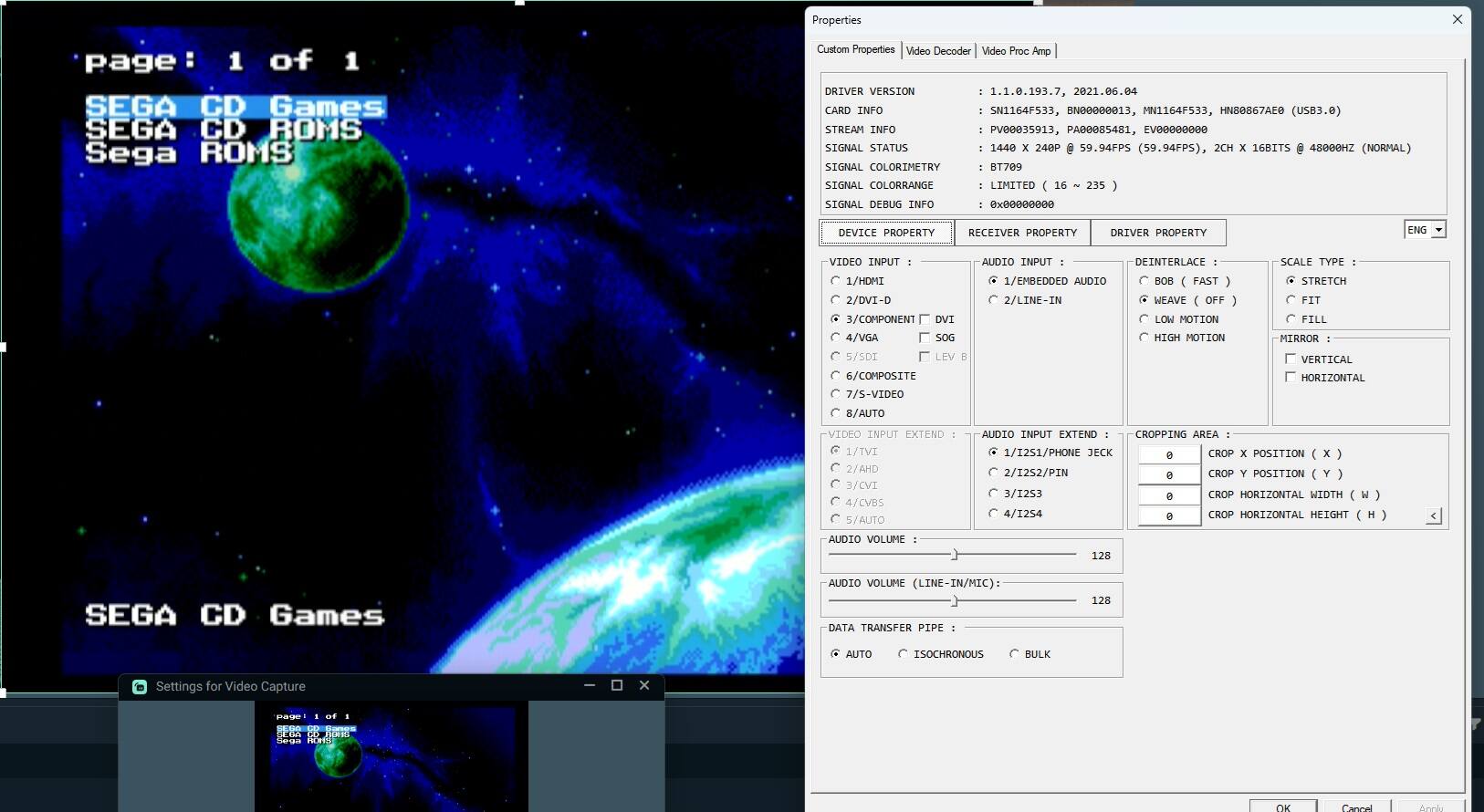Click the 'SEGA CD ROMS' entry in capture preview
Viewport: 1484px width, 812px height.
point(224,130)
